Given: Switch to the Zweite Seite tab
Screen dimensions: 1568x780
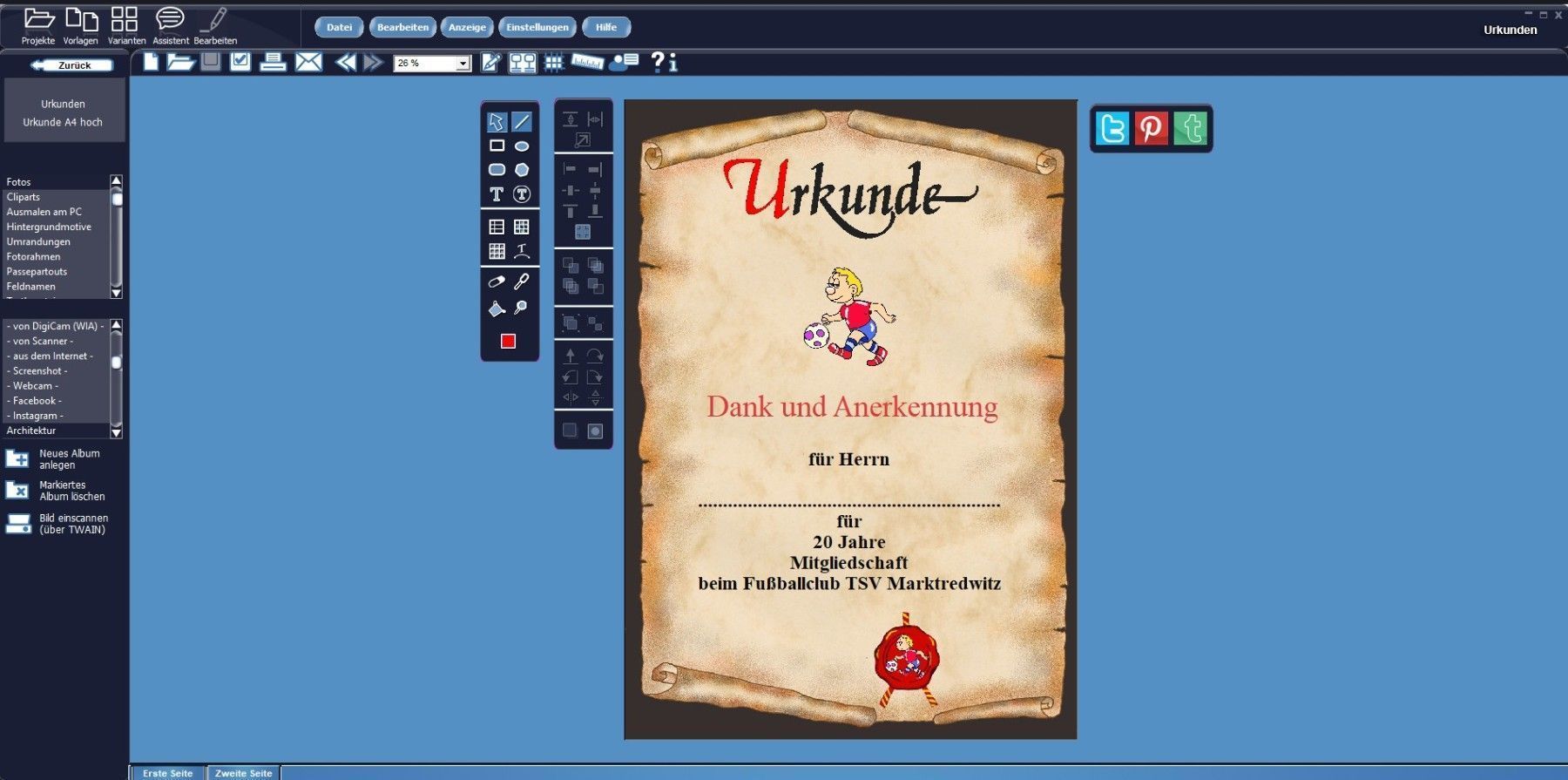Looking at the screenshot, I should (243, 773).
